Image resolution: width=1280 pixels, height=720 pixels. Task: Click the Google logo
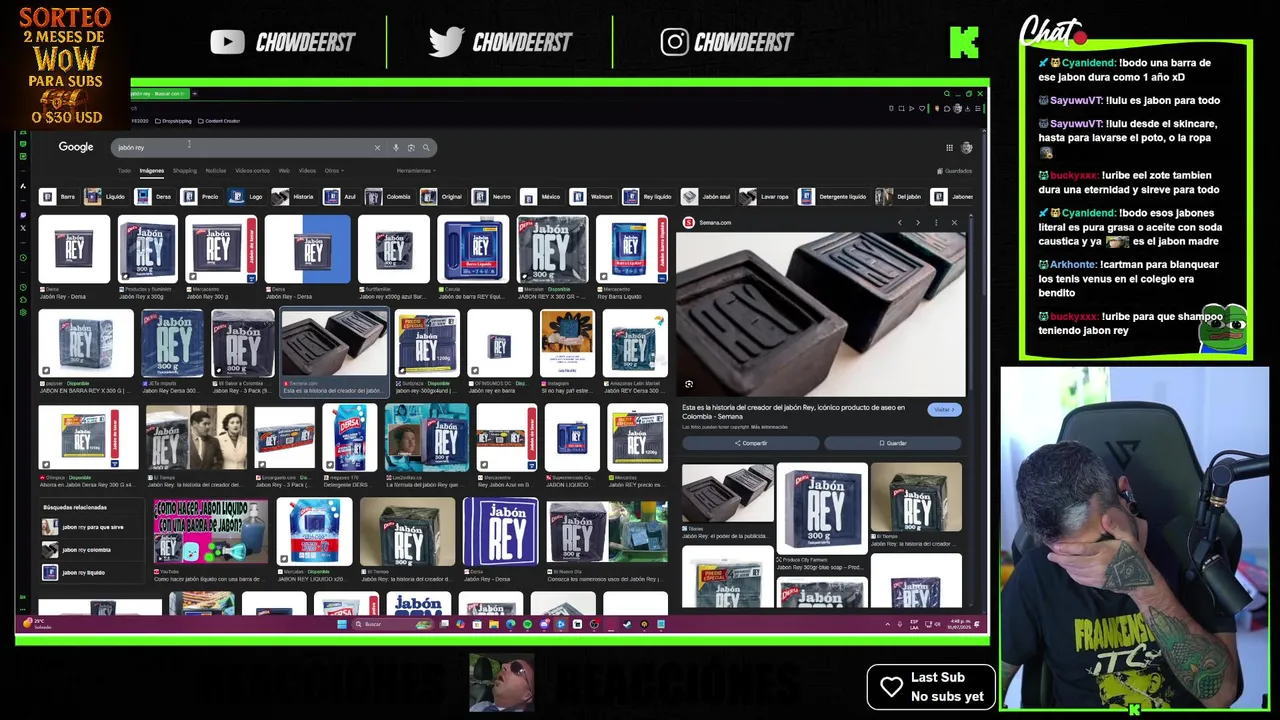tap(76, 147)
